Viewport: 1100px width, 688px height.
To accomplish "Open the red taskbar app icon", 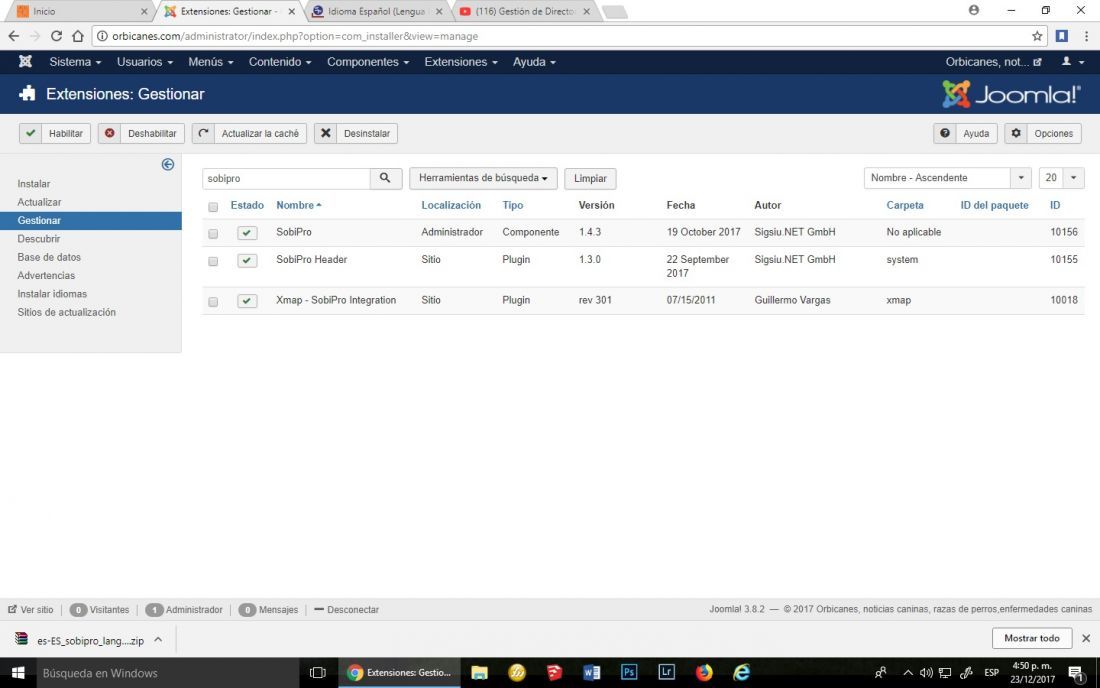I will pyautogui.click(x=554, y=673).
